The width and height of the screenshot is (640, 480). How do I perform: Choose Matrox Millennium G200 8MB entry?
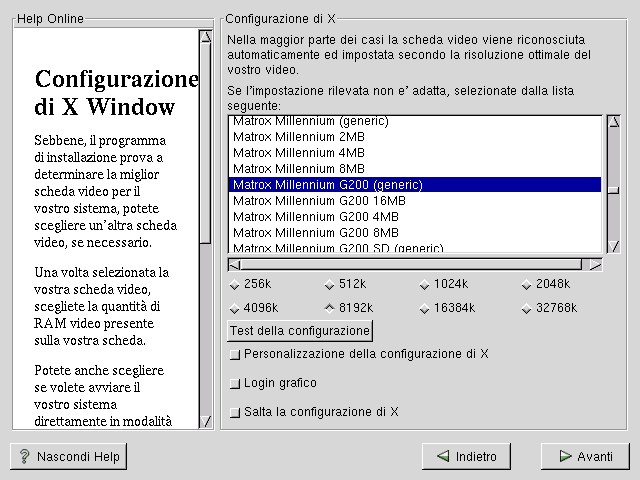(x=316, y=233)
